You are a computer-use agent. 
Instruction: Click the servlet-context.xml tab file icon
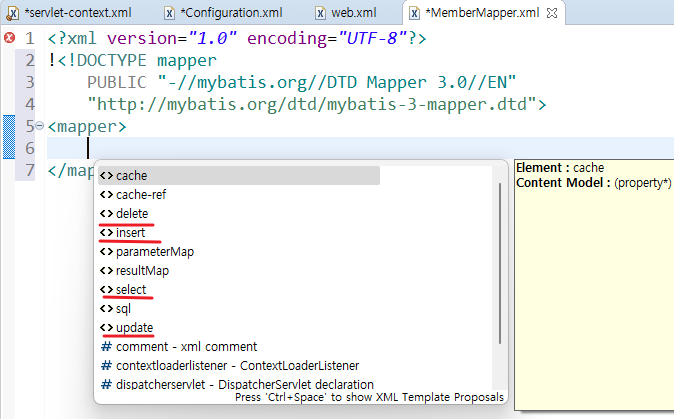tap(13, 13)
